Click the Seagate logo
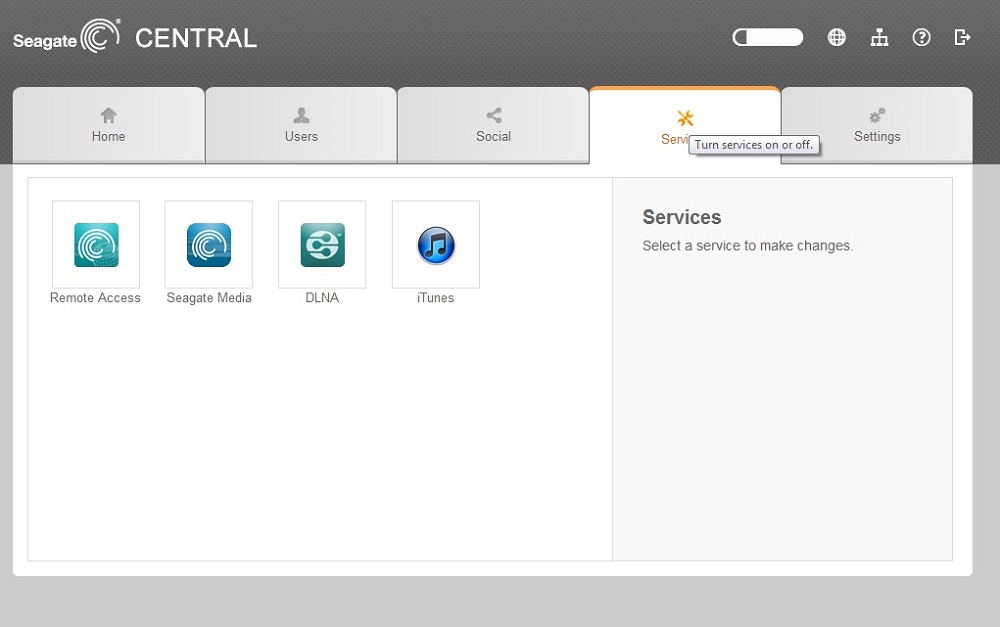 (67, 36)
